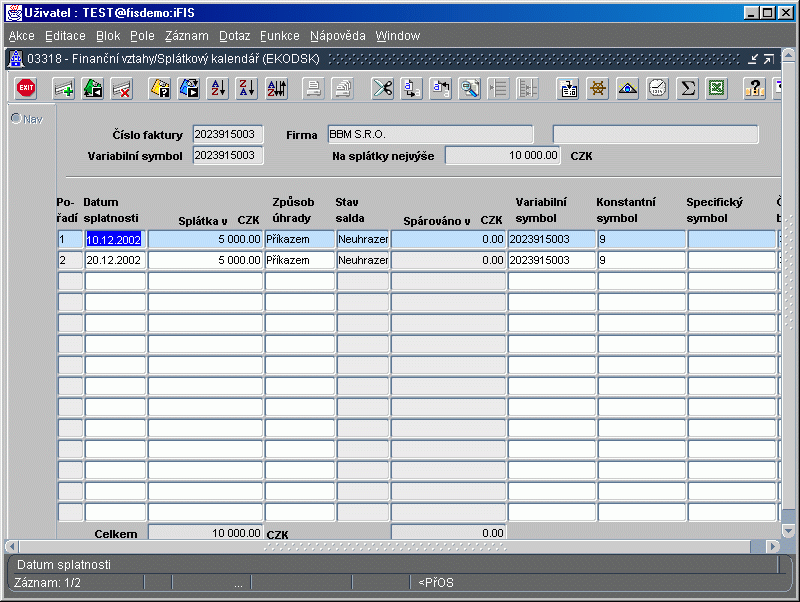Click the Firma field showing BBM S.R.O.
This screenshot has height=602, width=800.
(430, 134)
